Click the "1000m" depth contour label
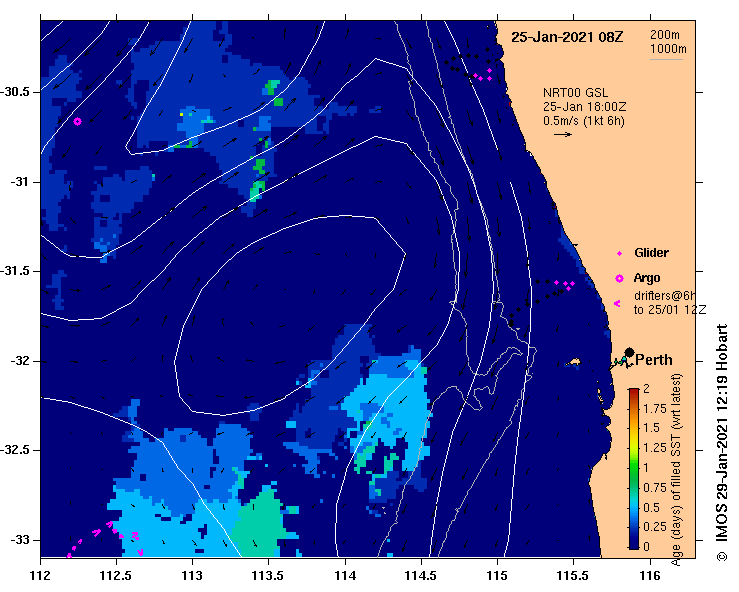The image size is (739, 592). point(668,49)
